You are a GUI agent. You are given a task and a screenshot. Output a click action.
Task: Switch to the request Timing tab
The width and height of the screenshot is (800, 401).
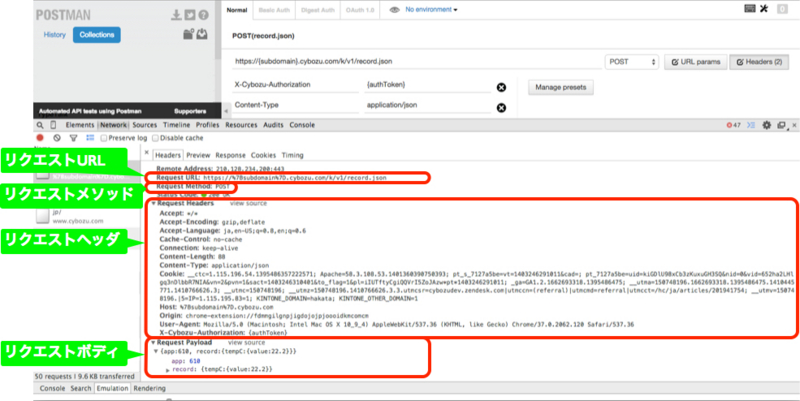click(292, 155)
